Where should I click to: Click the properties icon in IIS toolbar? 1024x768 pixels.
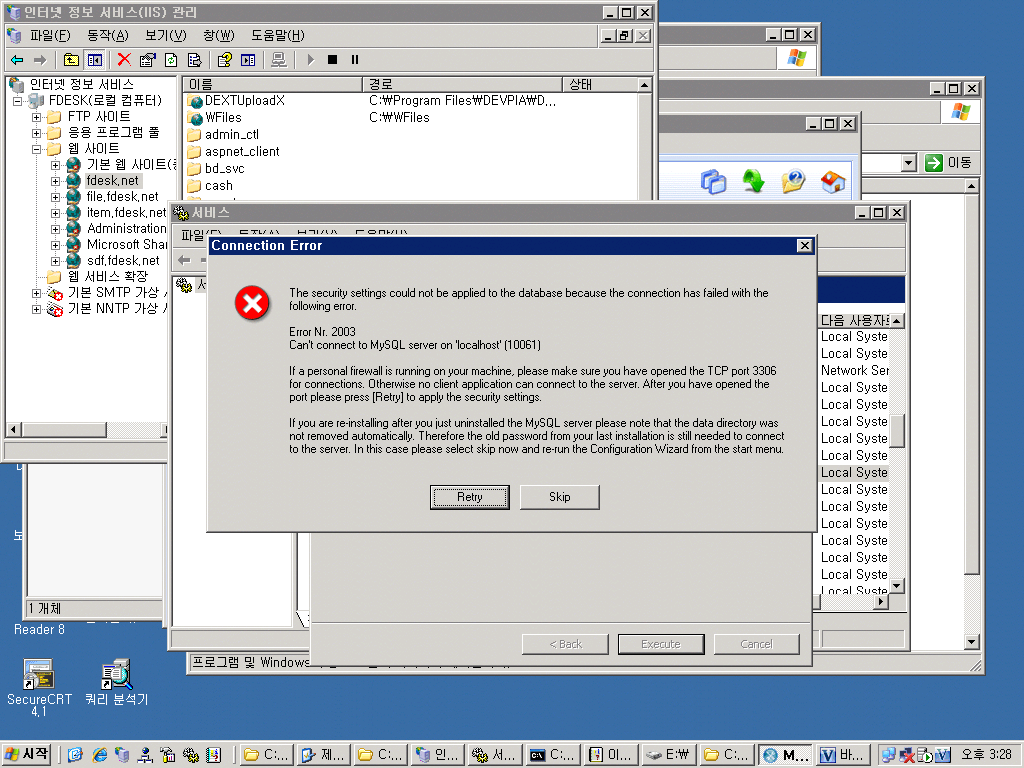[x=147, y=60]
